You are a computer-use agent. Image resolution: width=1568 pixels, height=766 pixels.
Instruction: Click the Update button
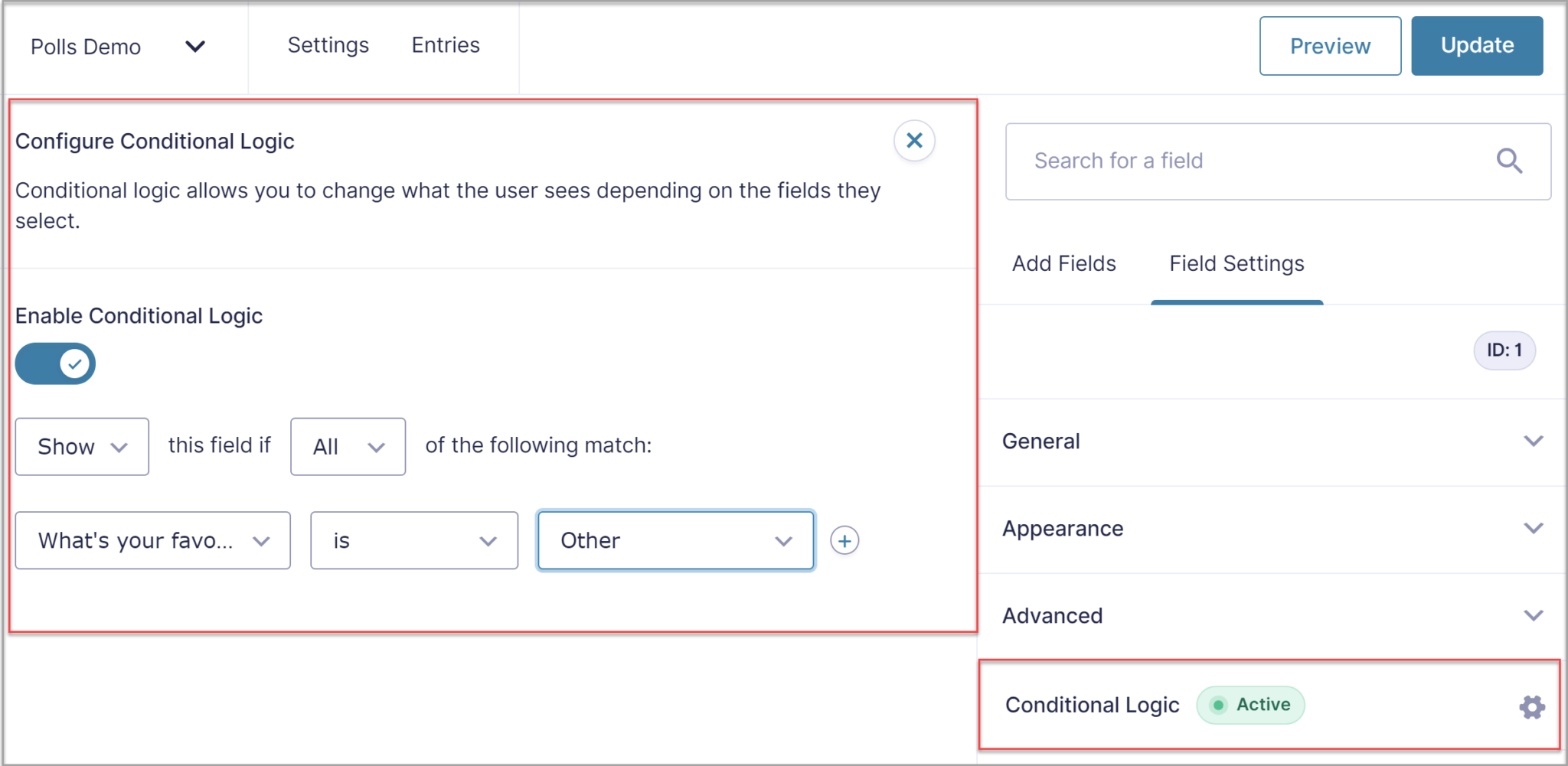1476,46
